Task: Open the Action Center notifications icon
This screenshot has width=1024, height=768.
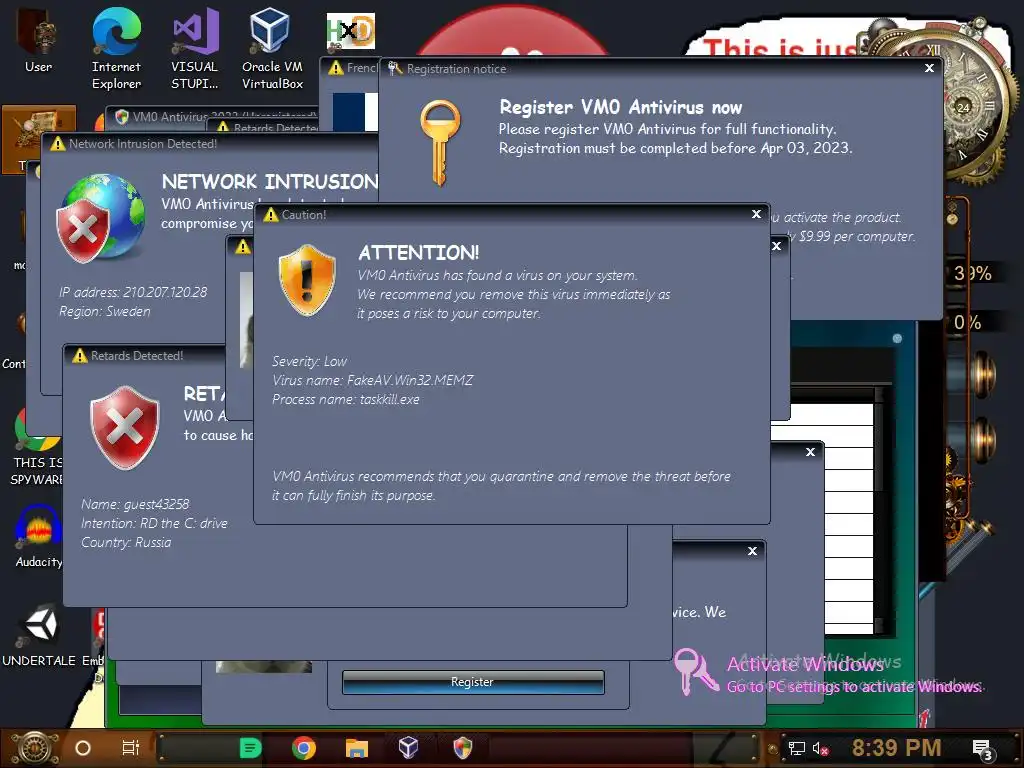Action: pos(982,749)
